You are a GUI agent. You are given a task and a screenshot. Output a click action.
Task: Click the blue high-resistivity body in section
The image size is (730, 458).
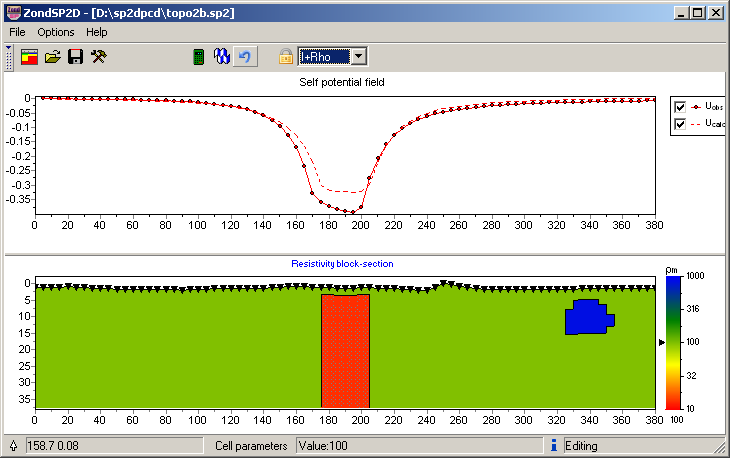pyautogui.click(x=587, y=317)
